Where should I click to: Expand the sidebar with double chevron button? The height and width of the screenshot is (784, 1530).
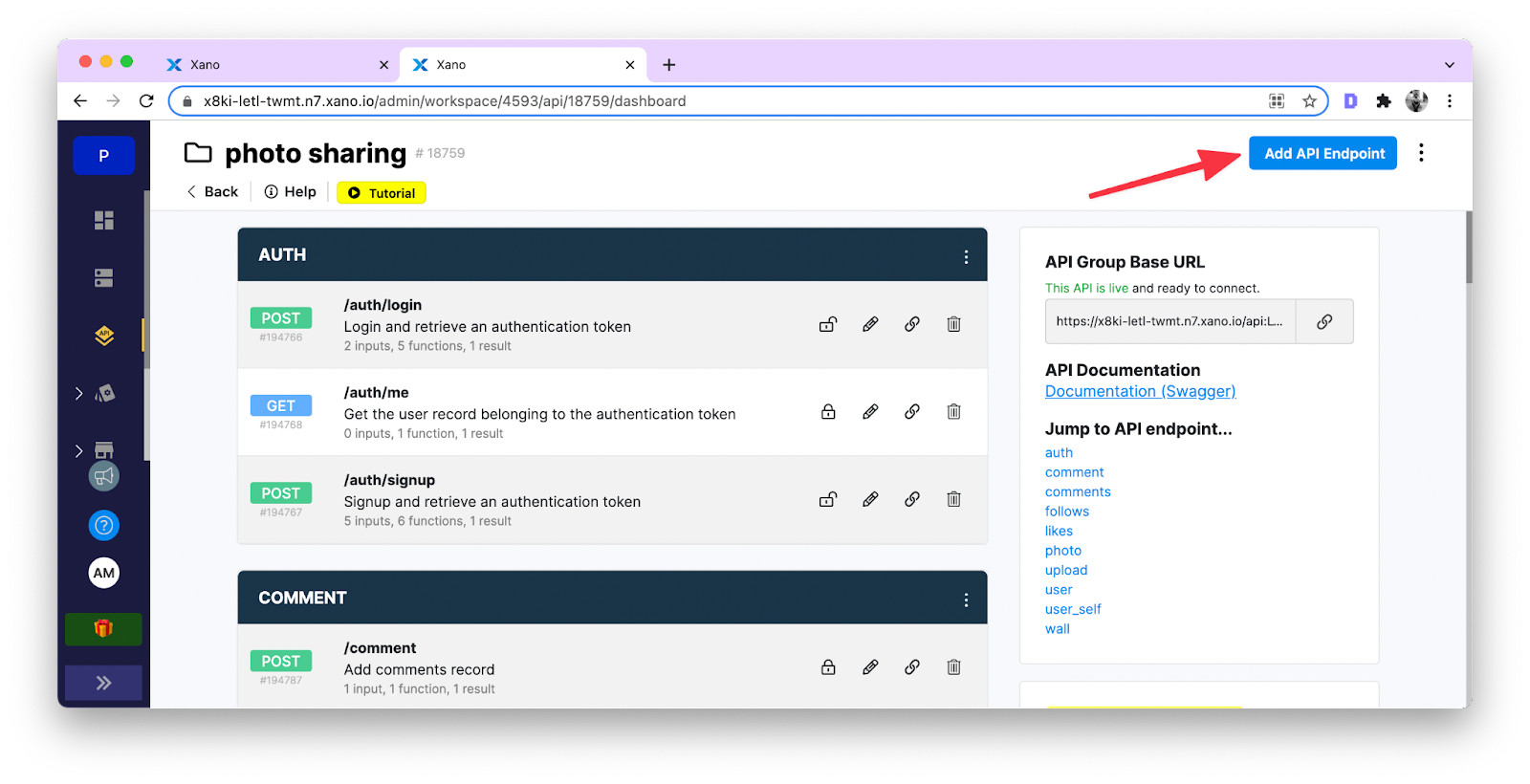click(103, 683)
